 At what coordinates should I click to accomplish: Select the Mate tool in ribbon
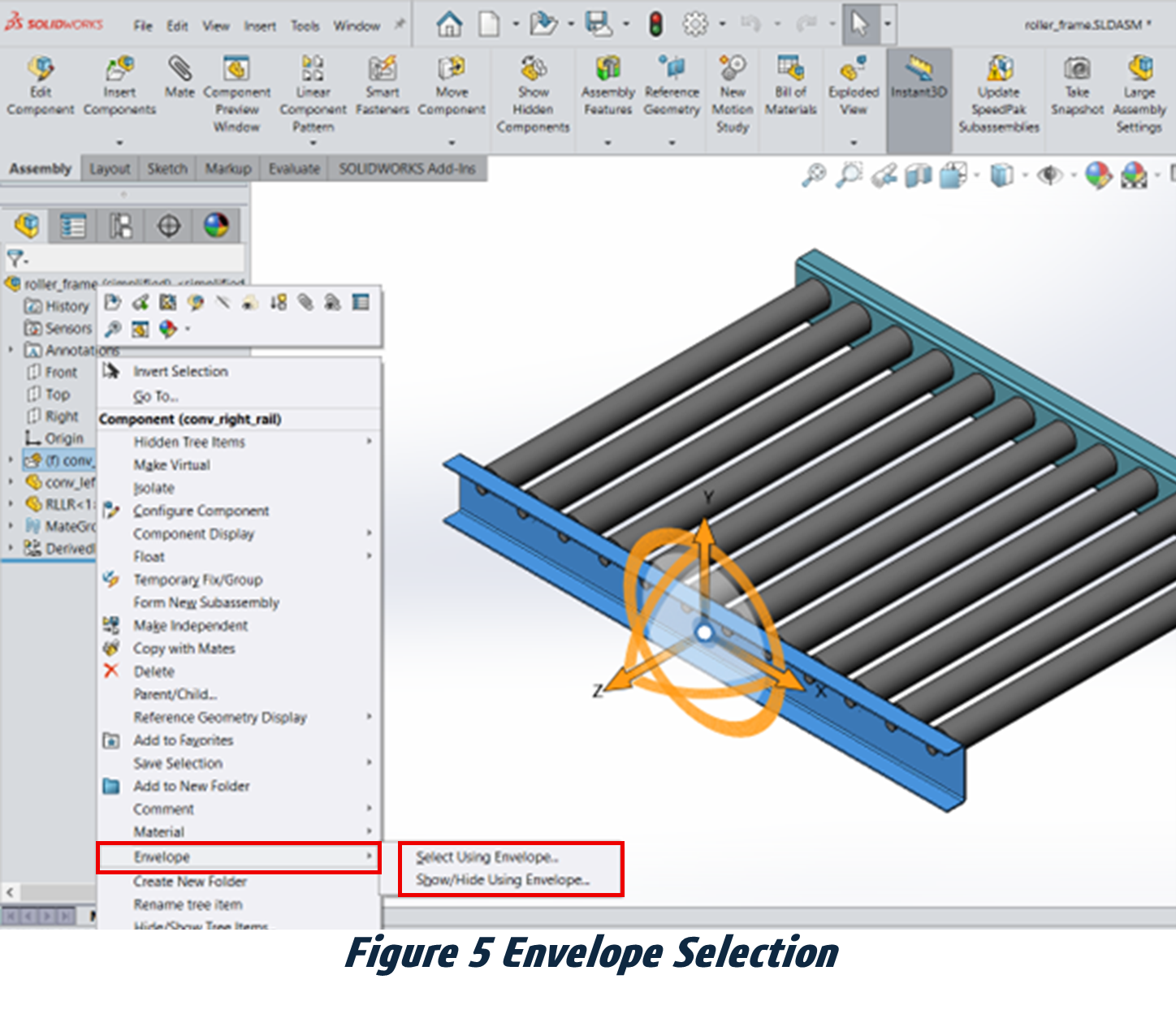[x=179, y=69]
